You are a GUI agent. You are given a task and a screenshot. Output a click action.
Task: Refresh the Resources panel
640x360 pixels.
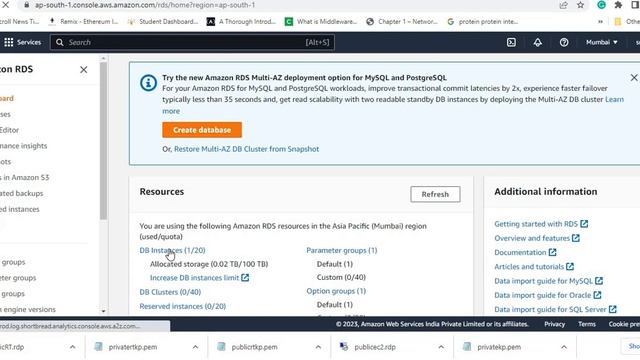point(435,194)
